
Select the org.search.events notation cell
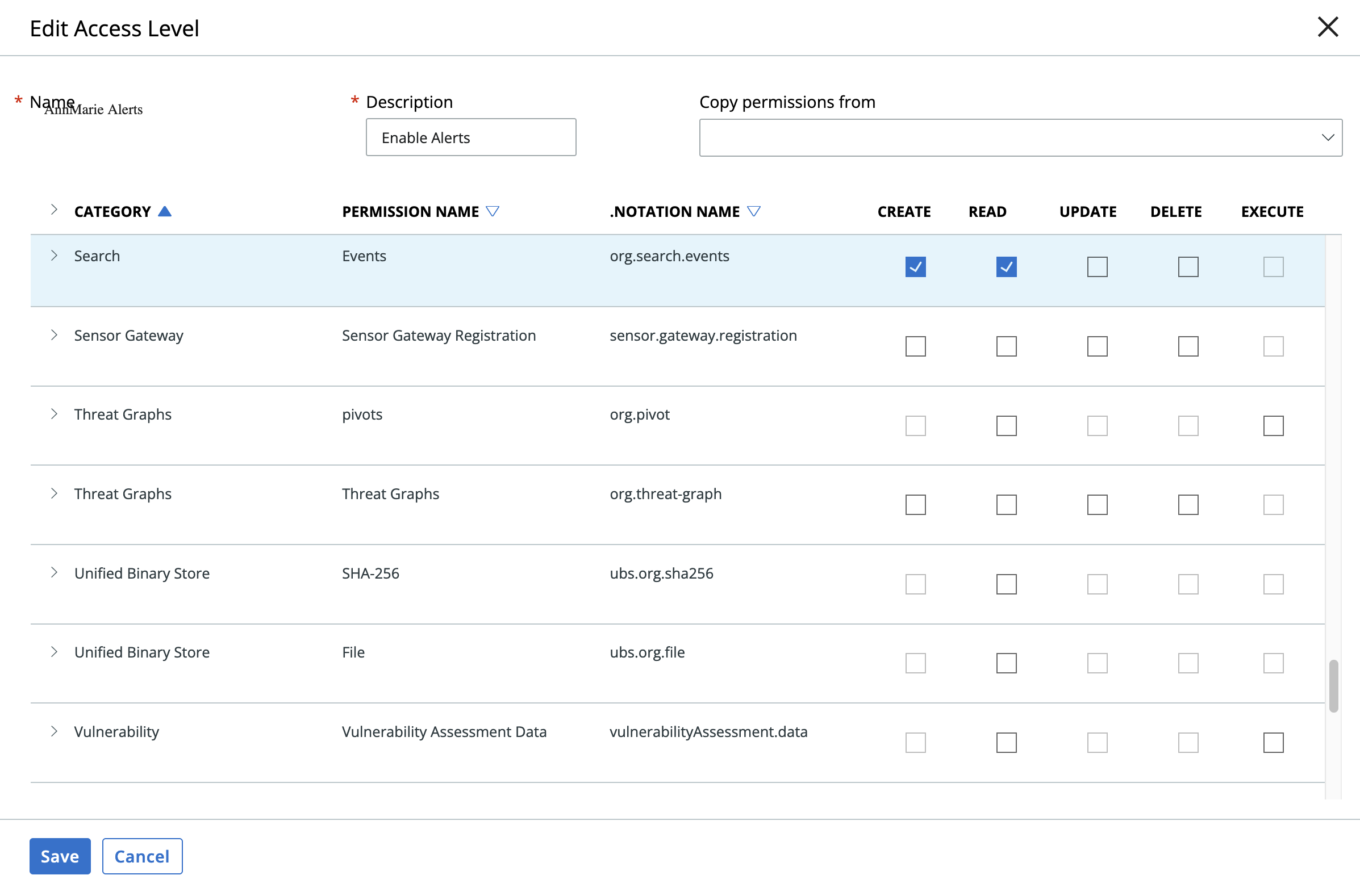(x=669, y=256)
